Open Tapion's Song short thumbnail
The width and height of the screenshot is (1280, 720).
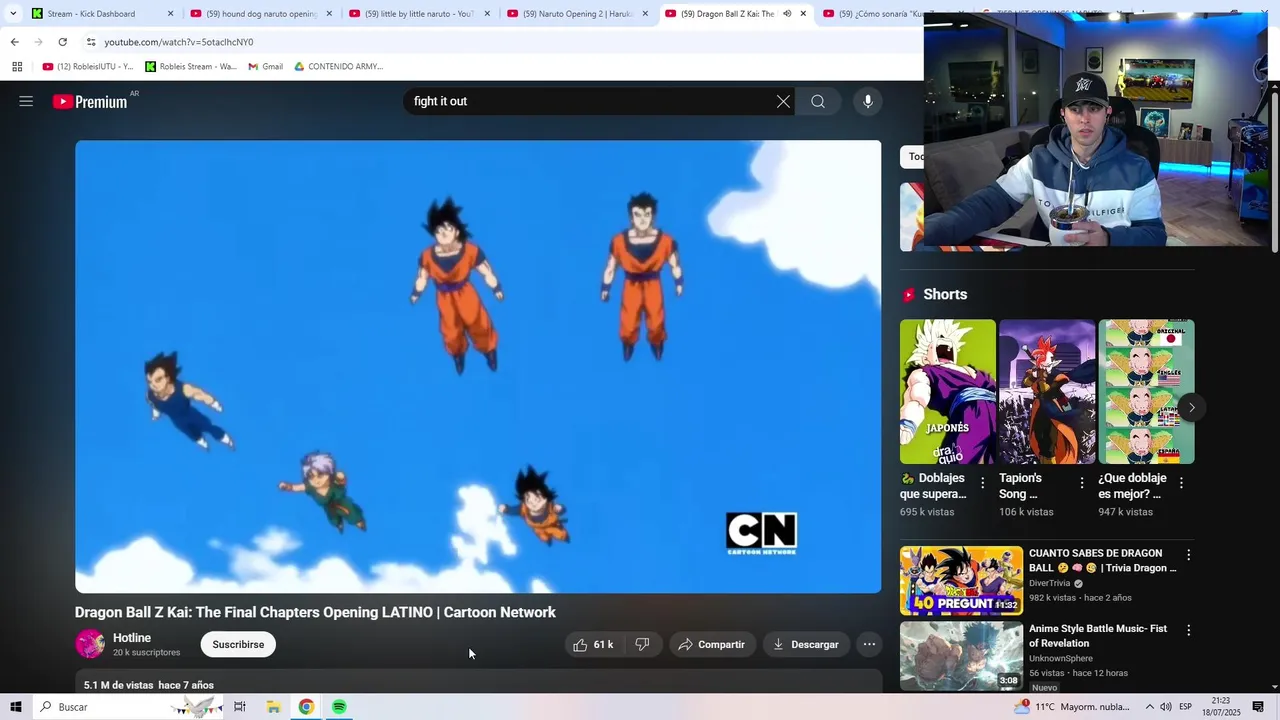[x=1047, y=392]
